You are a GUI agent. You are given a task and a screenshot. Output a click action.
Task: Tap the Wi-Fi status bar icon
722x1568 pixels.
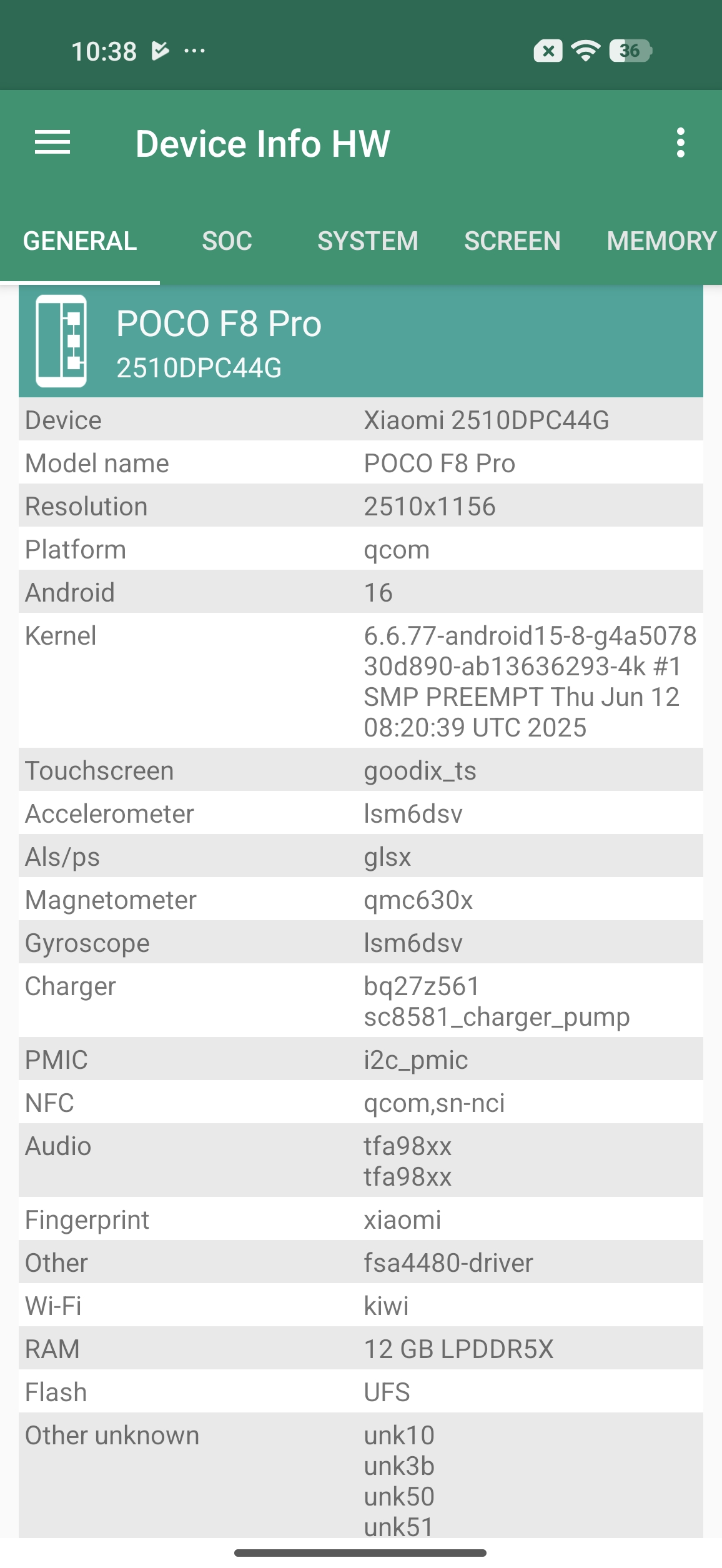pos(586,51)
